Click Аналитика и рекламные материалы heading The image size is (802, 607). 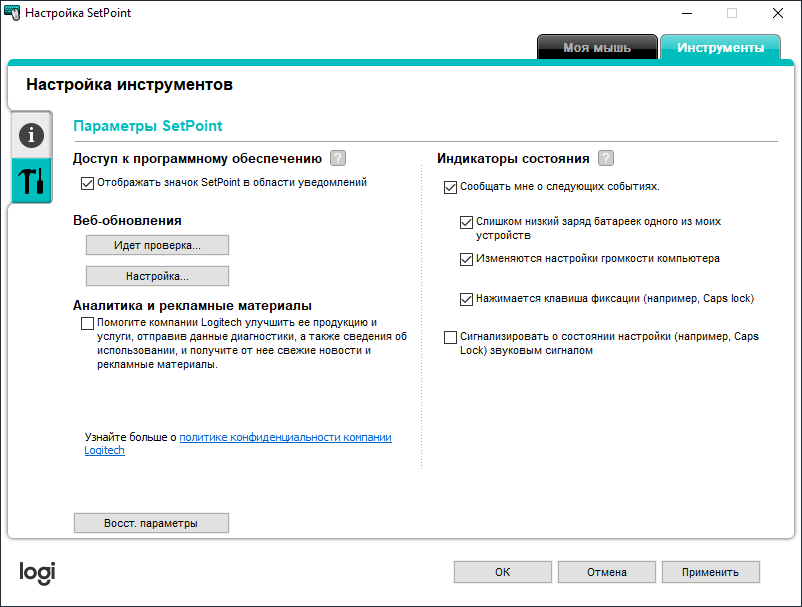pyautogui.click(x=192, y=305)
